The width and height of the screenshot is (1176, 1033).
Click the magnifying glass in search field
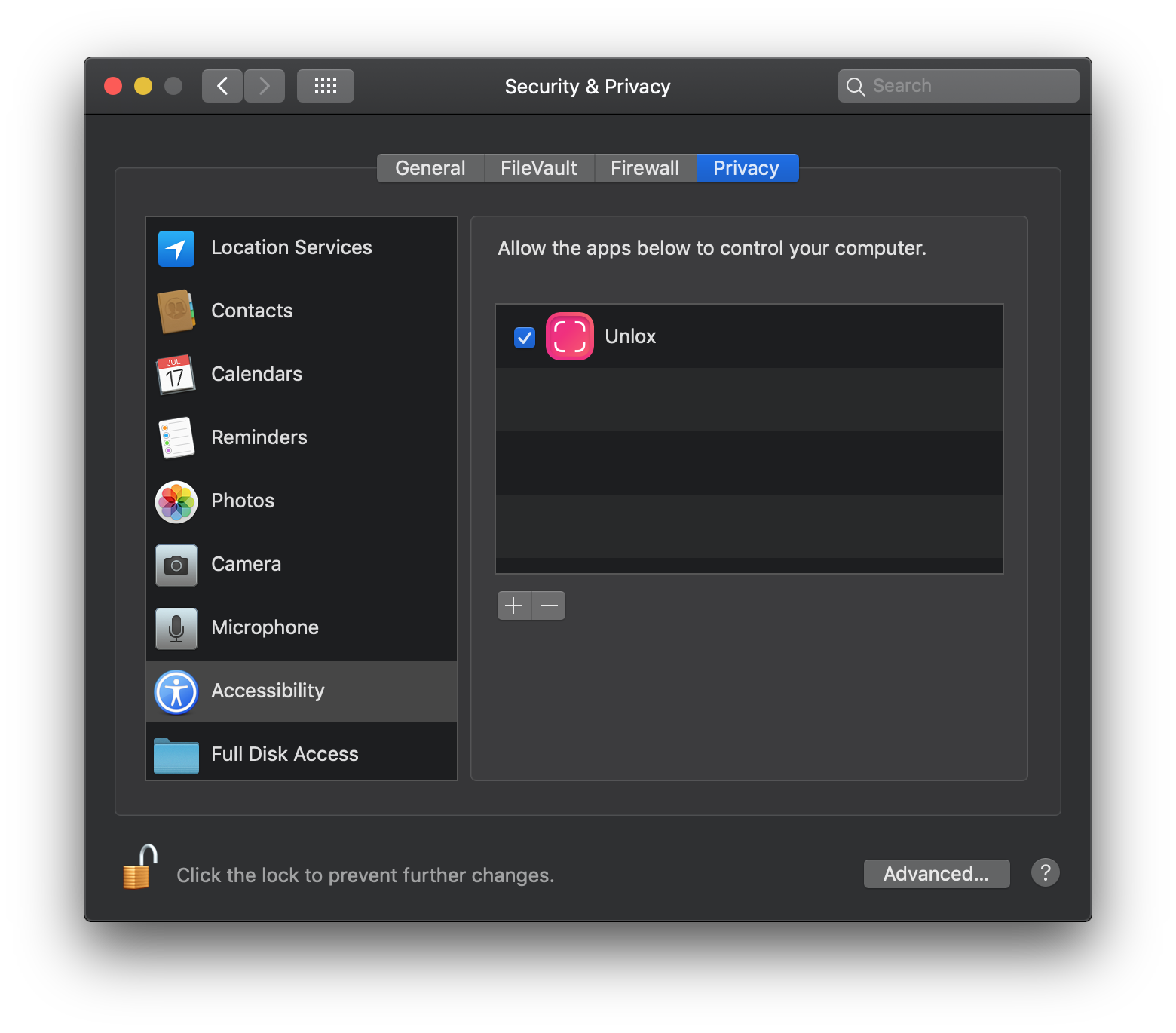coord(856,87)
